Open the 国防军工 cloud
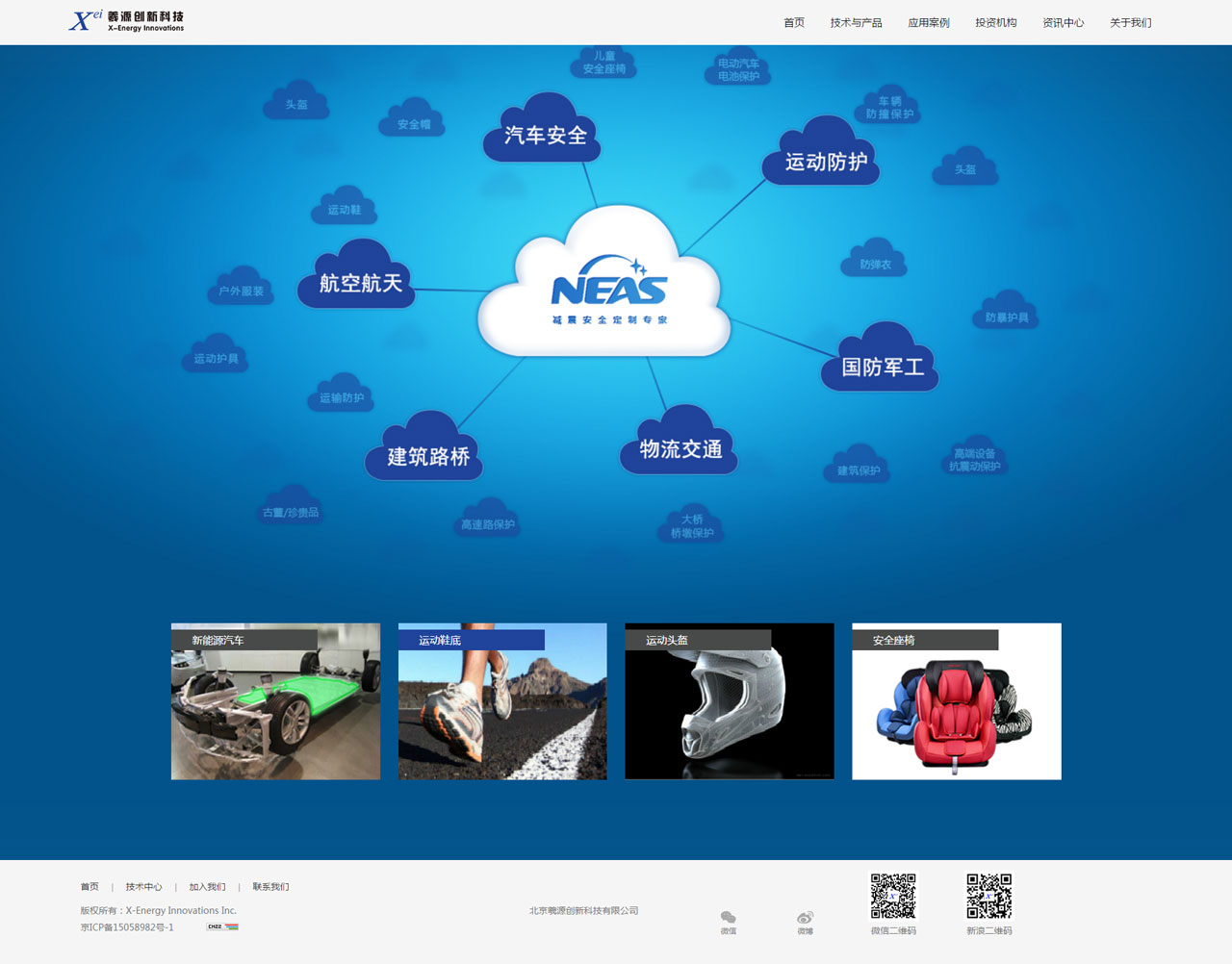This screenshot has height=964, width=1232. tap(880, 358)
